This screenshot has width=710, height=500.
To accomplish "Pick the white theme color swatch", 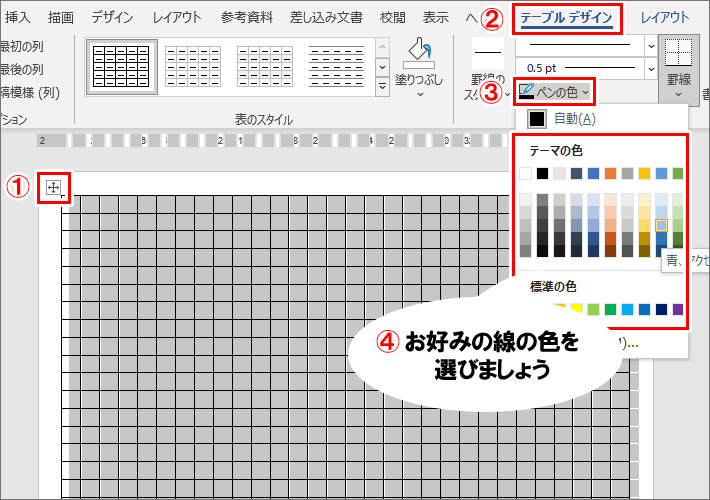I will point(525,173).
